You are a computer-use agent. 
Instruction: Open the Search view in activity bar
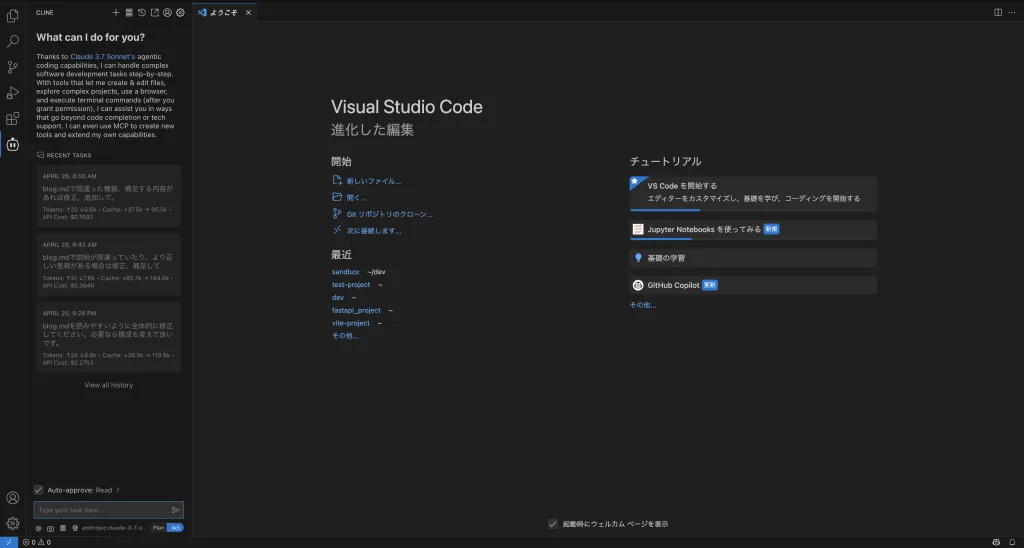12,42
